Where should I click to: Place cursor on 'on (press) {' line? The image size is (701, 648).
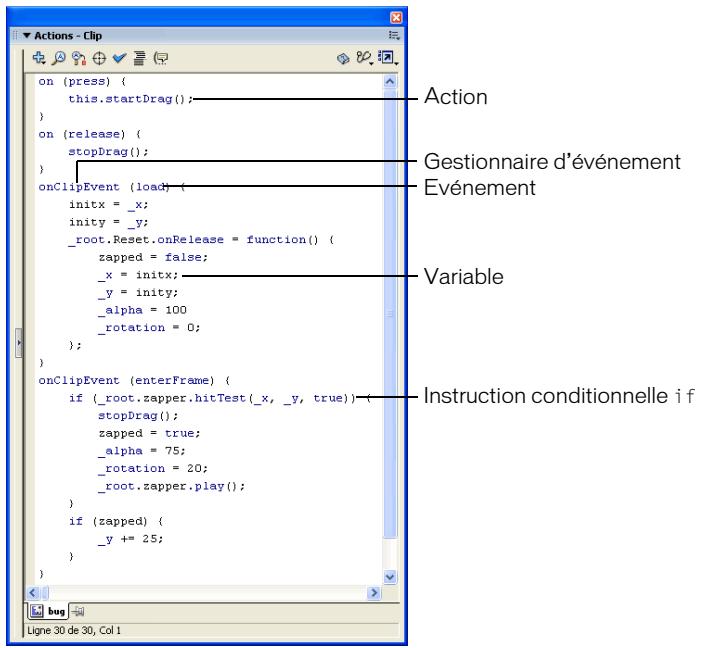[x=82, y=81]
